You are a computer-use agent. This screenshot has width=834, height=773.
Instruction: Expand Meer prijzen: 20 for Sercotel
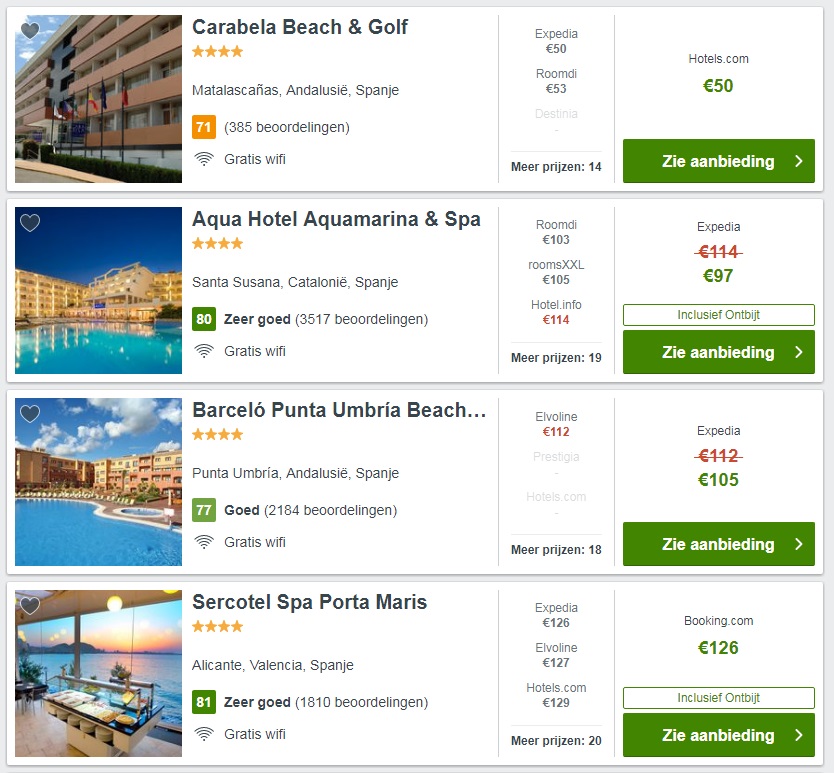click(x=556, y=740)
